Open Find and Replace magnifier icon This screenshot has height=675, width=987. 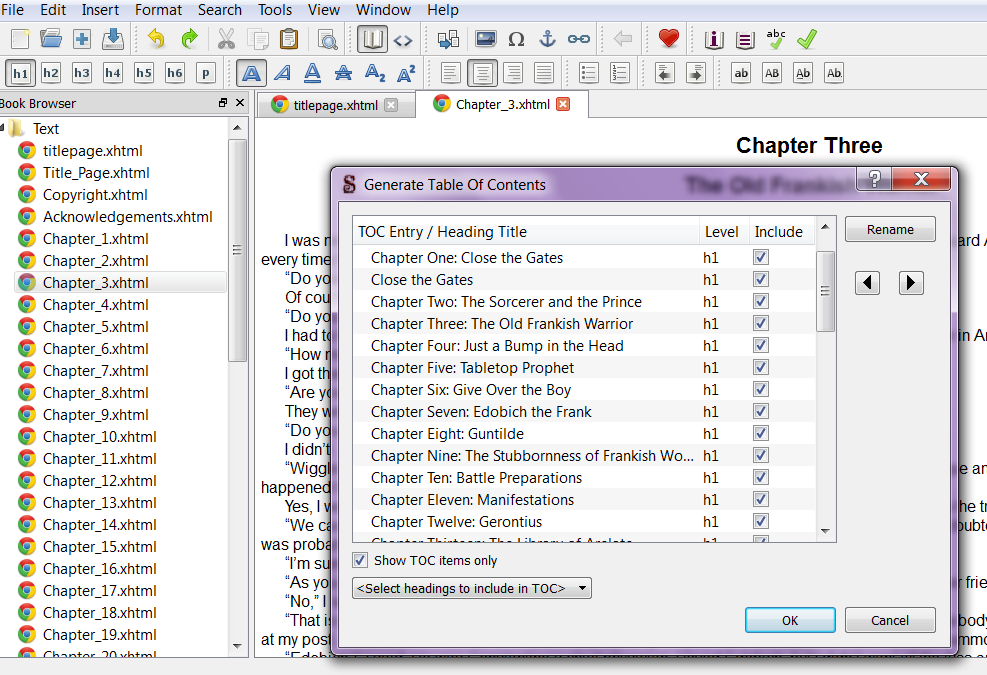[x=327, y=40]
